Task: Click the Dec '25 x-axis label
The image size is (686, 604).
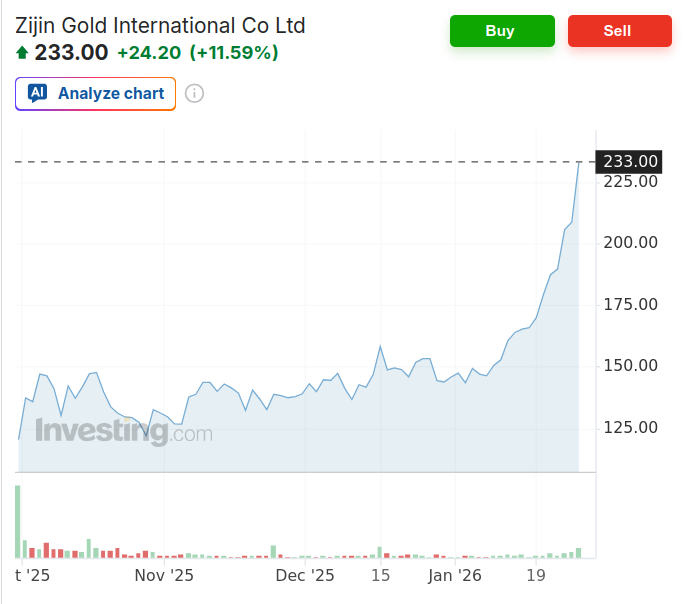Action: point(305,576)
